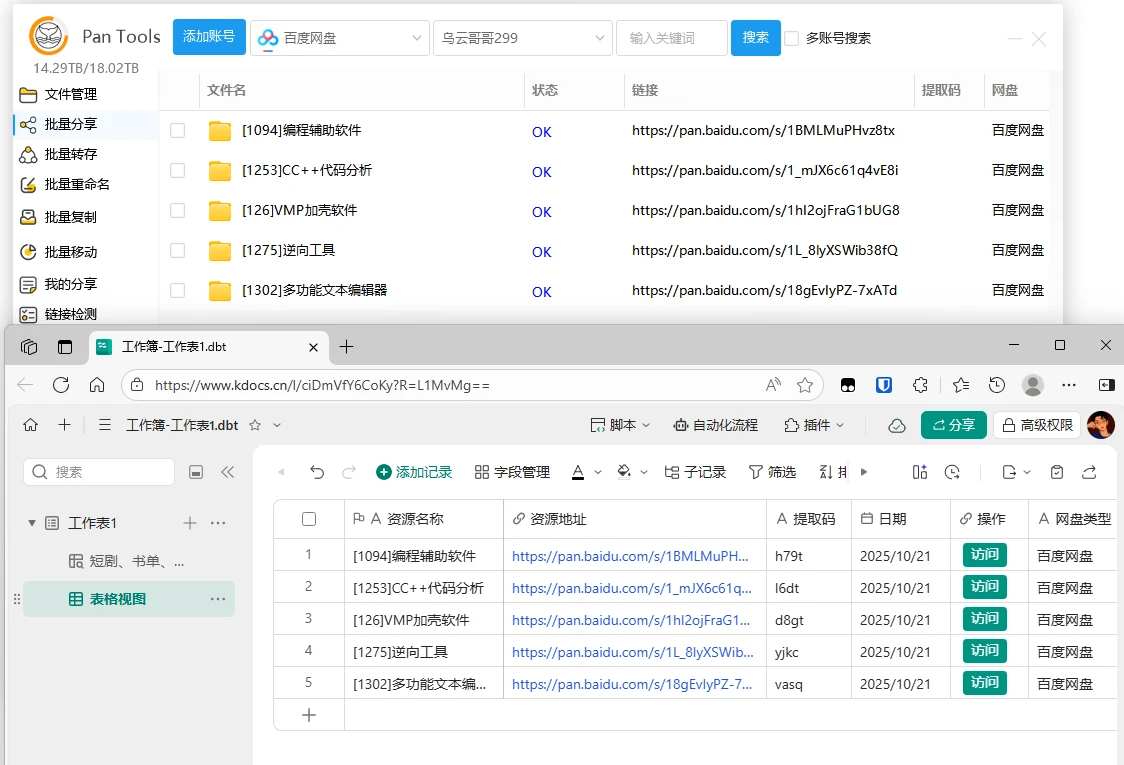Select the 表格视图 view
1124x765 pixels.
[x=117, y=599]
